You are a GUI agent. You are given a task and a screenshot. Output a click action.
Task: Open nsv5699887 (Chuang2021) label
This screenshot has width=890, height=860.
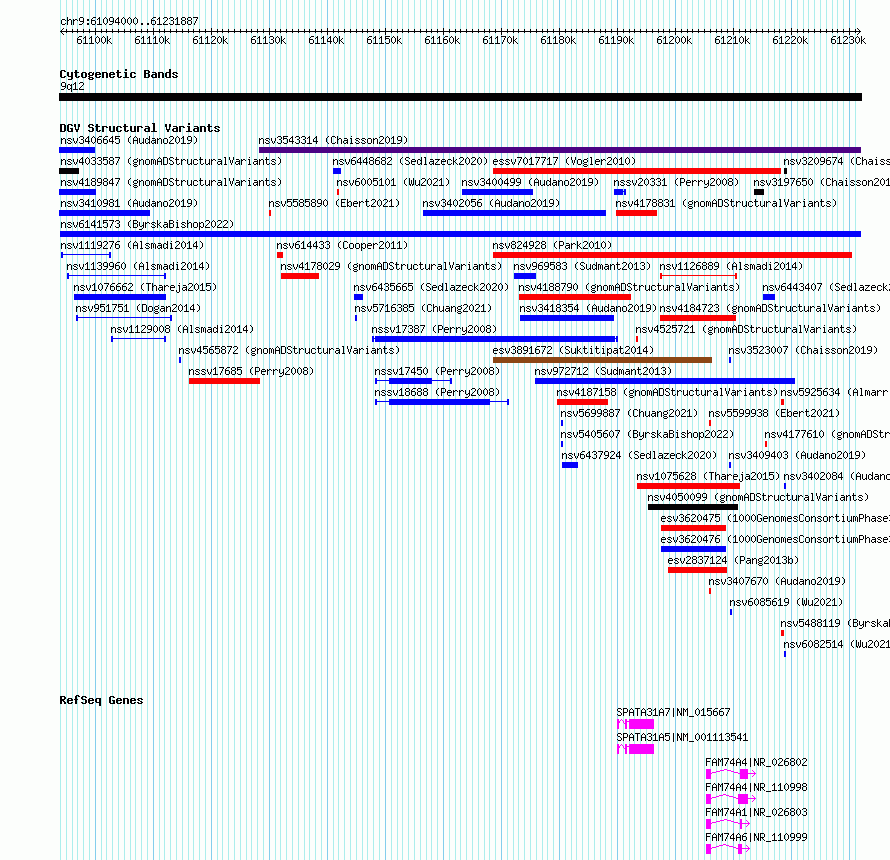(629, 413)
